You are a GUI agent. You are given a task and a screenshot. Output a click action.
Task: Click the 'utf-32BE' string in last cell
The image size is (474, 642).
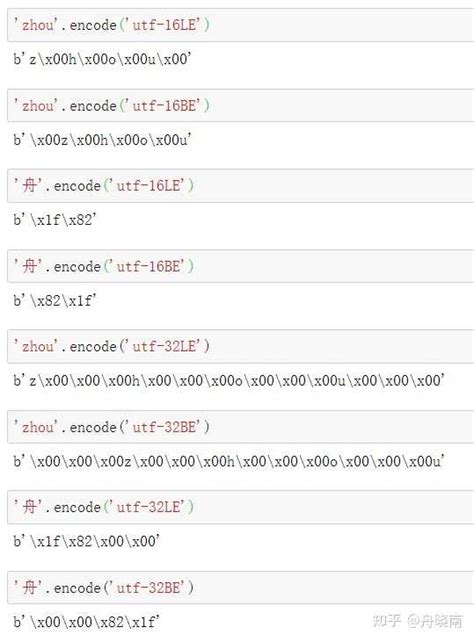(149, 588)
